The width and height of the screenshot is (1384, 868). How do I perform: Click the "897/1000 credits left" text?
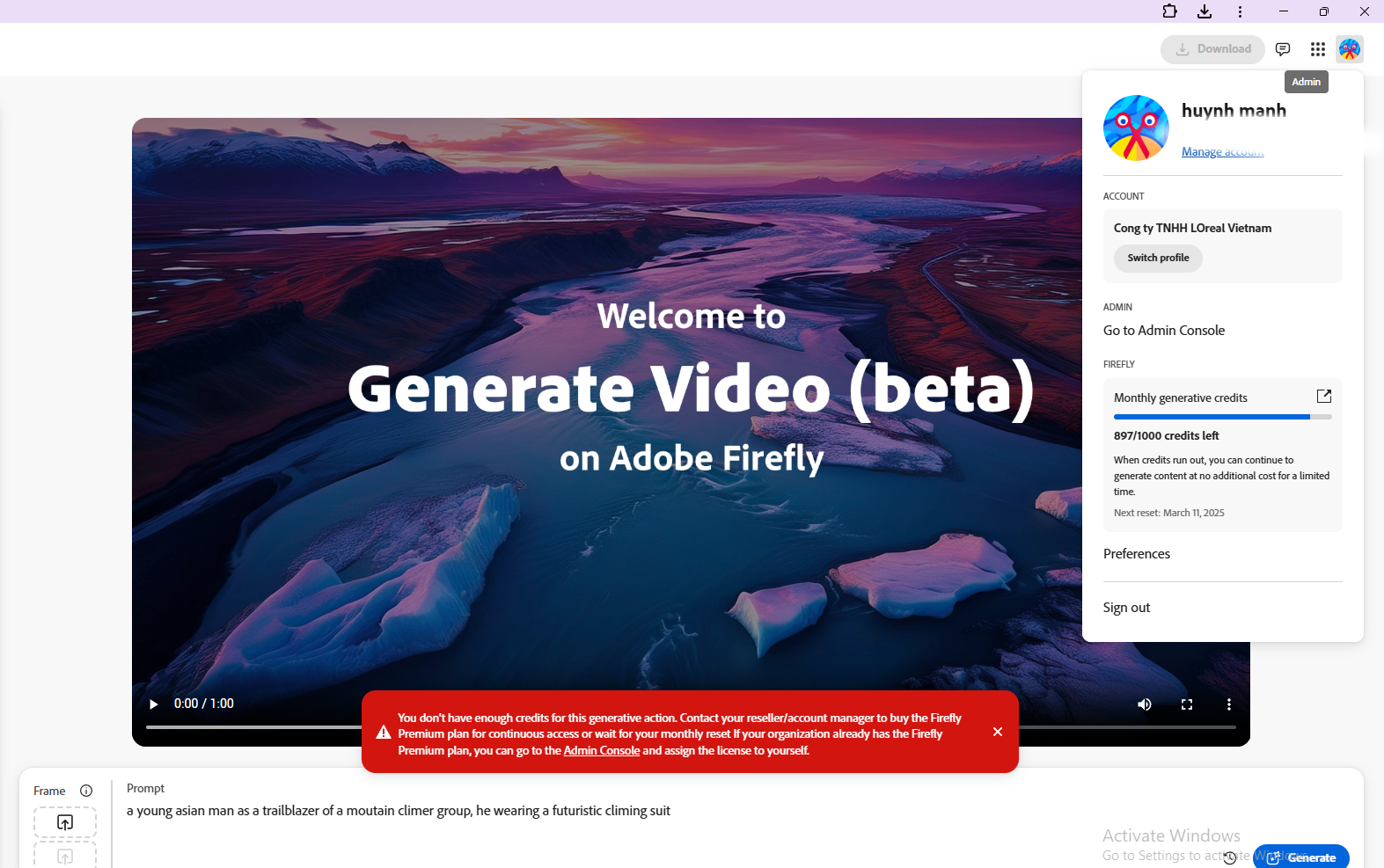[1167, 435]
